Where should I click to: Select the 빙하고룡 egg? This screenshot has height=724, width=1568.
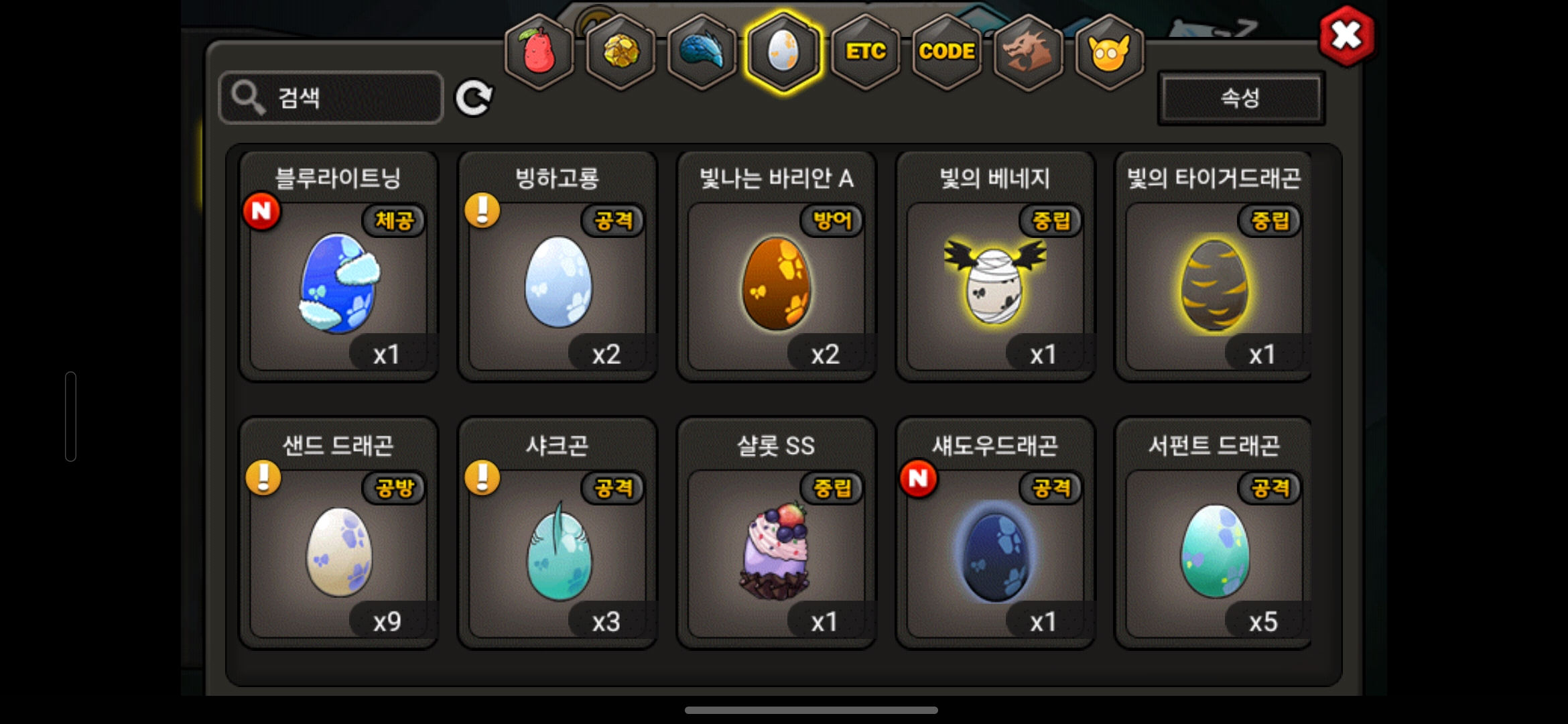(x=558, y=267)
